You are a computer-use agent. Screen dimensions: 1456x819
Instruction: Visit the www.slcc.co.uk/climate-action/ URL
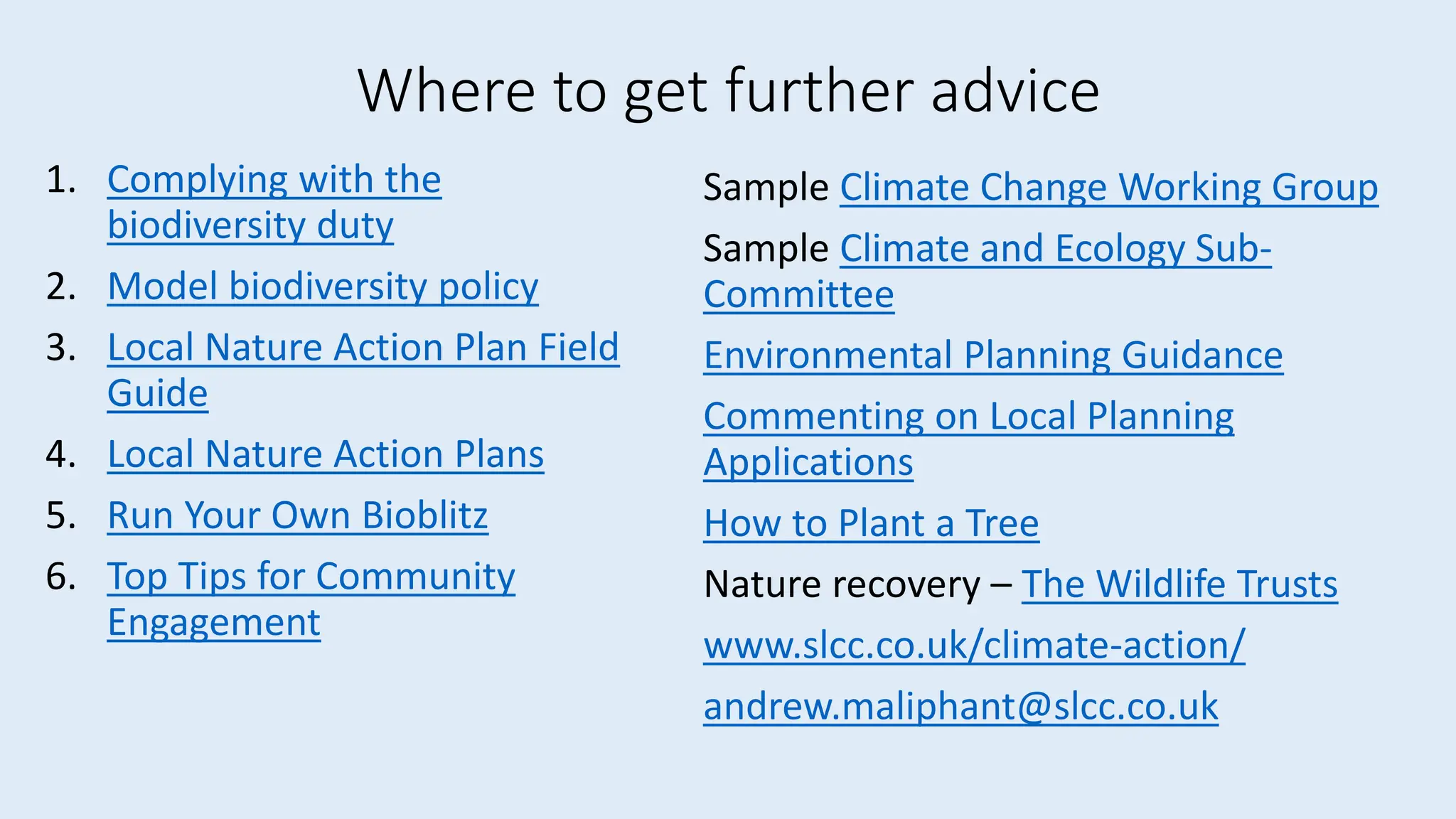coord(975,646)
